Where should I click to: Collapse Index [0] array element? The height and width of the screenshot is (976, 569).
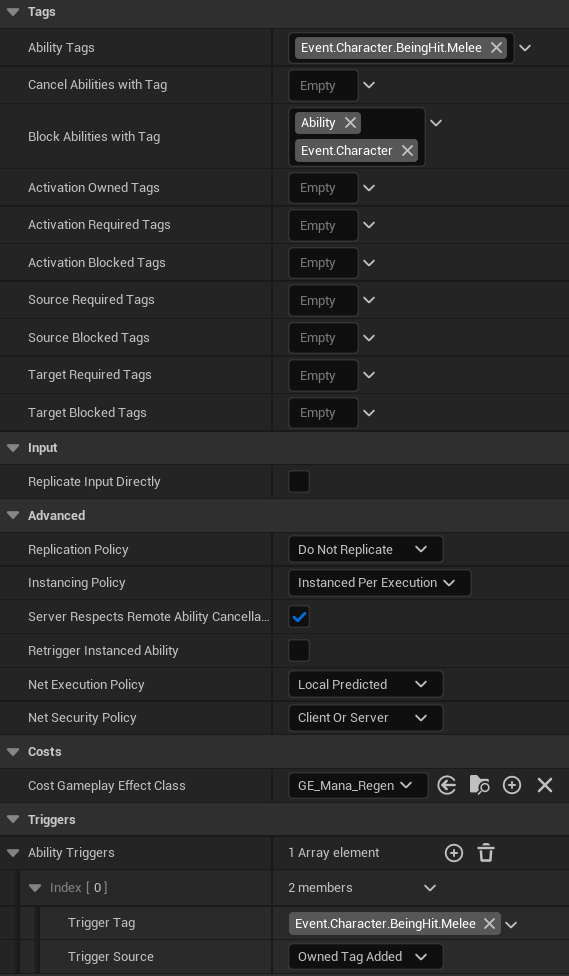click(x=35, y=888)
